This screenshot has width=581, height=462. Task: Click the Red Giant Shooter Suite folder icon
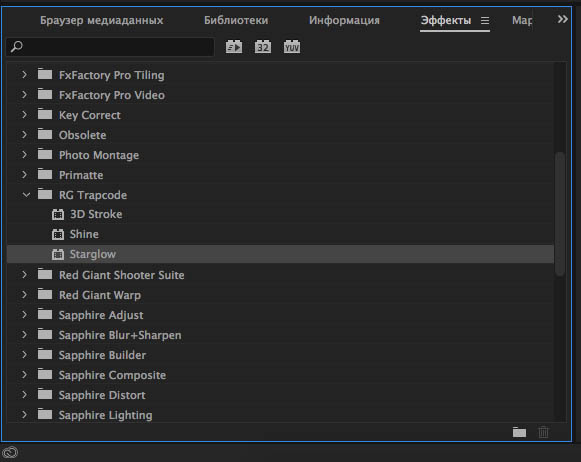45,274
